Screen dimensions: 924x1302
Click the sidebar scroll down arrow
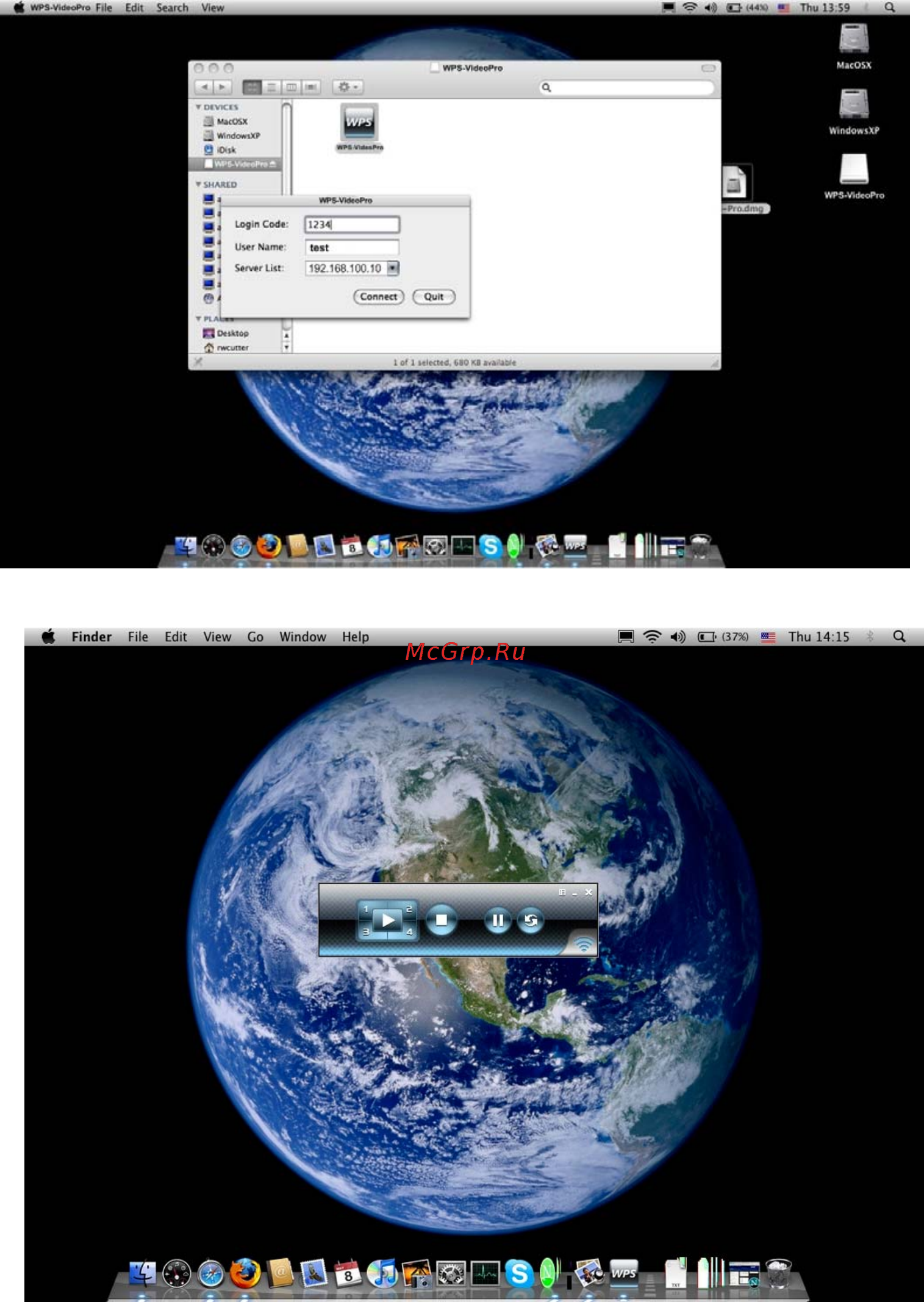tap(286, 347)
